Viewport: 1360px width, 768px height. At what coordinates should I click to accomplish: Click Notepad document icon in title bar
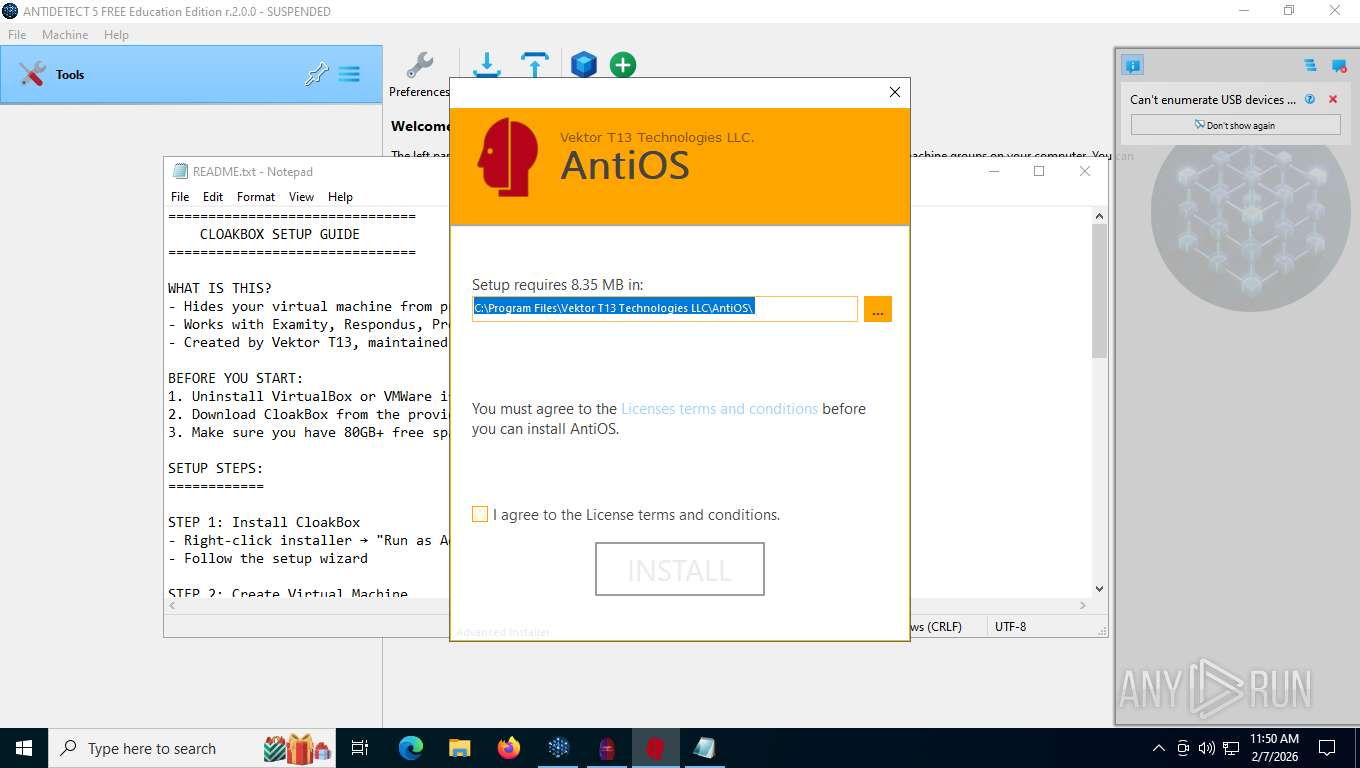click(x=180, y=171)
